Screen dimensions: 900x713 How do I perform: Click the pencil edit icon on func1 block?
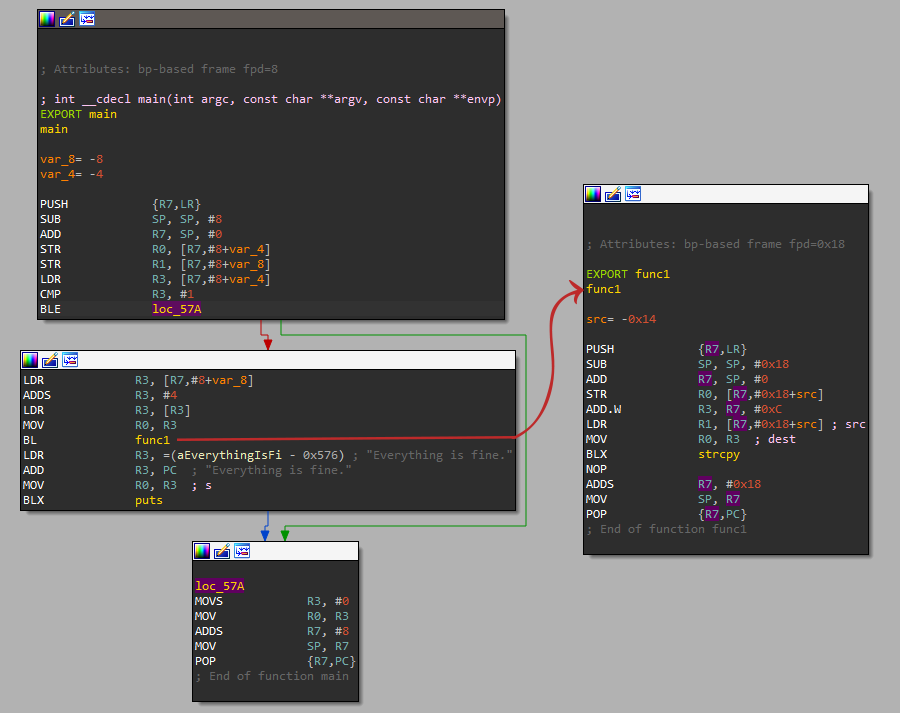coord(613,194)
